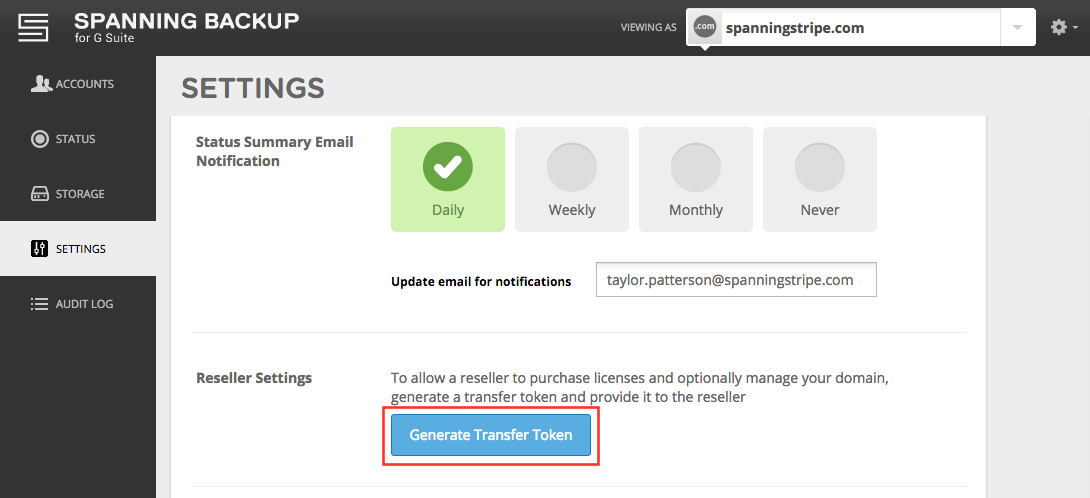This screenshot has width=1090, height=498.
Task: Select the Monthly email notification option
Action: pos(696,179)
